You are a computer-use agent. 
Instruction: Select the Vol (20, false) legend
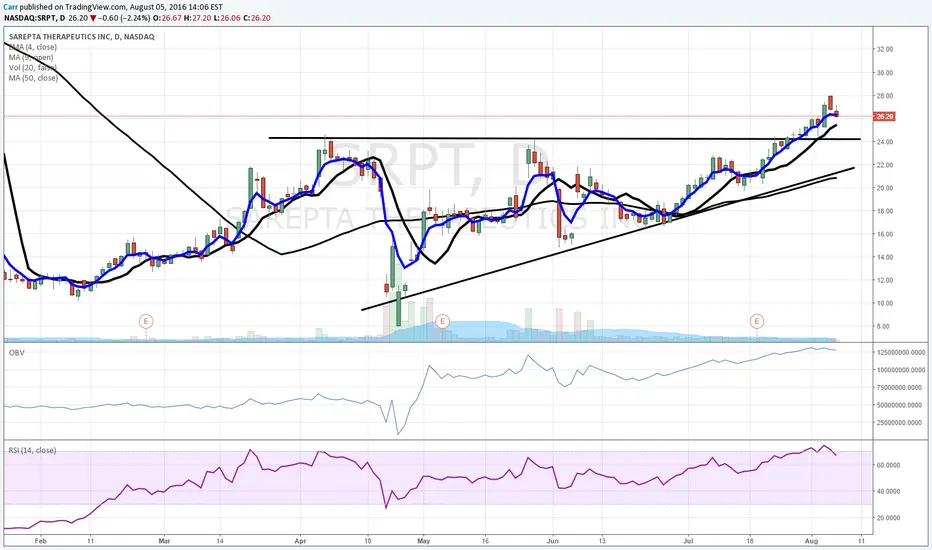pos(33,67)
